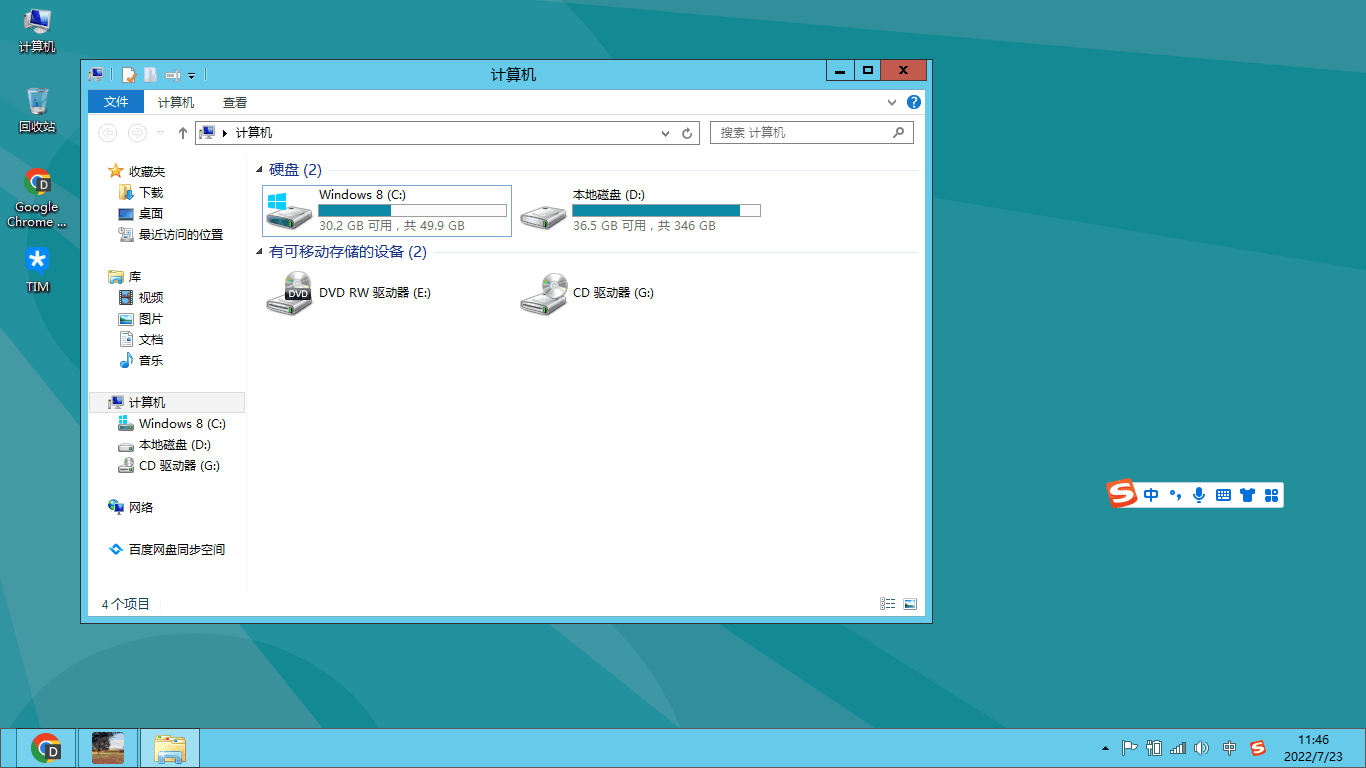Image resolution: width=1366 pixels, height=768 pixels.
Task: Collapse the 硬盘 (2) group
Action: [x=261, y=171]
